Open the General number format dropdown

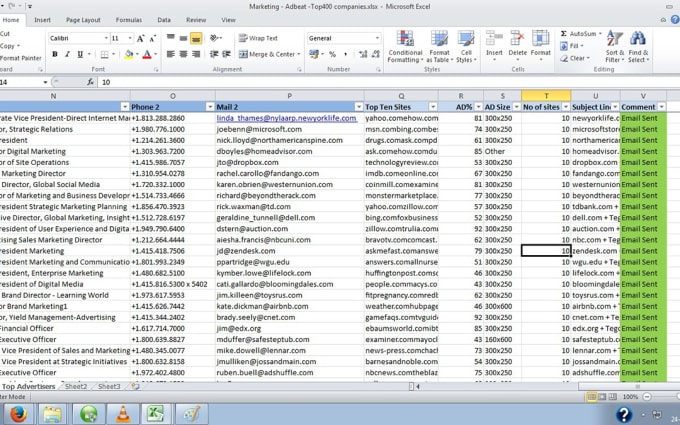pos(377,38)
